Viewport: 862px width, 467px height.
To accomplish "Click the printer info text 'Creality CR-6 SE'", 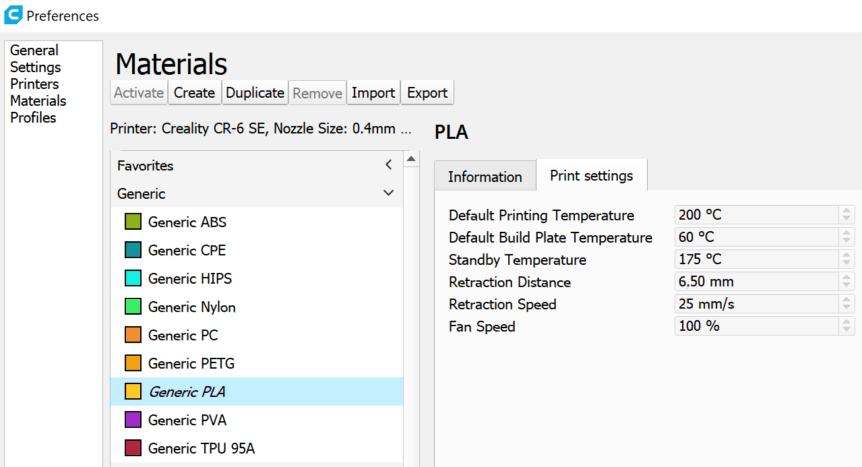I will (213, 129).
